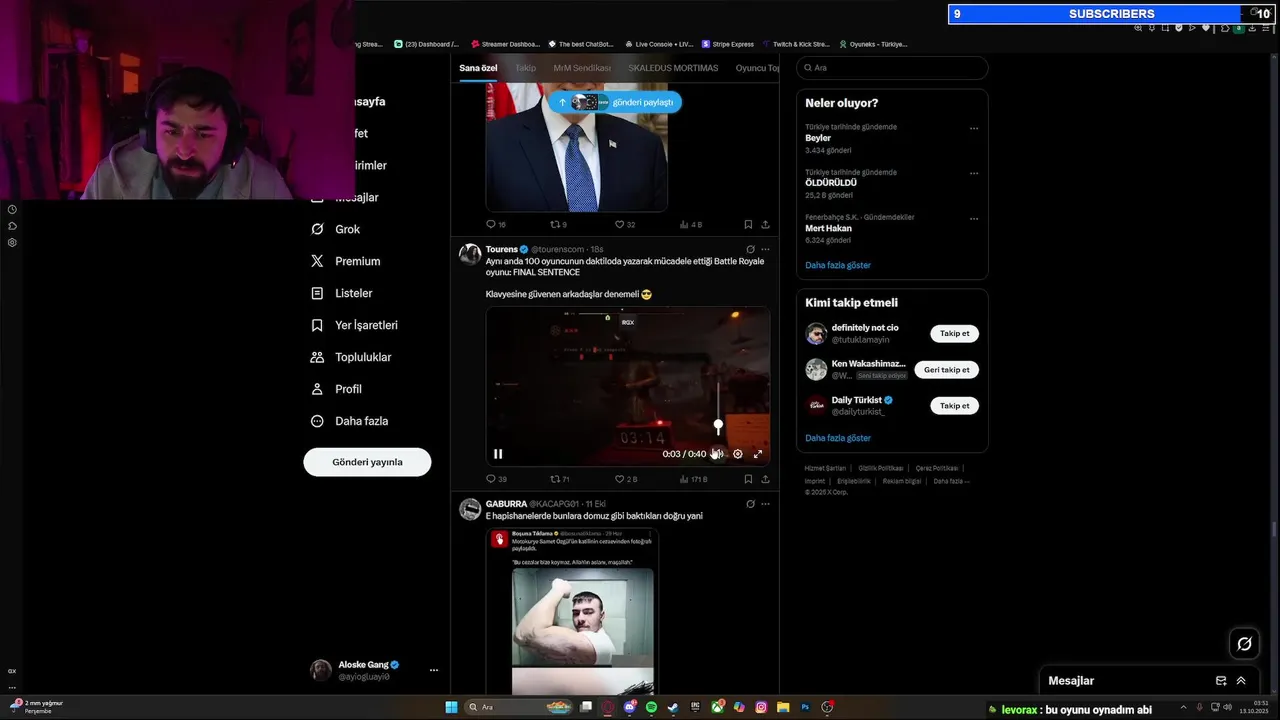The width and height of the screenshot is (1280, 720).
Task: Open Premium in the X sidebar
Action: (x=345, y=261)
